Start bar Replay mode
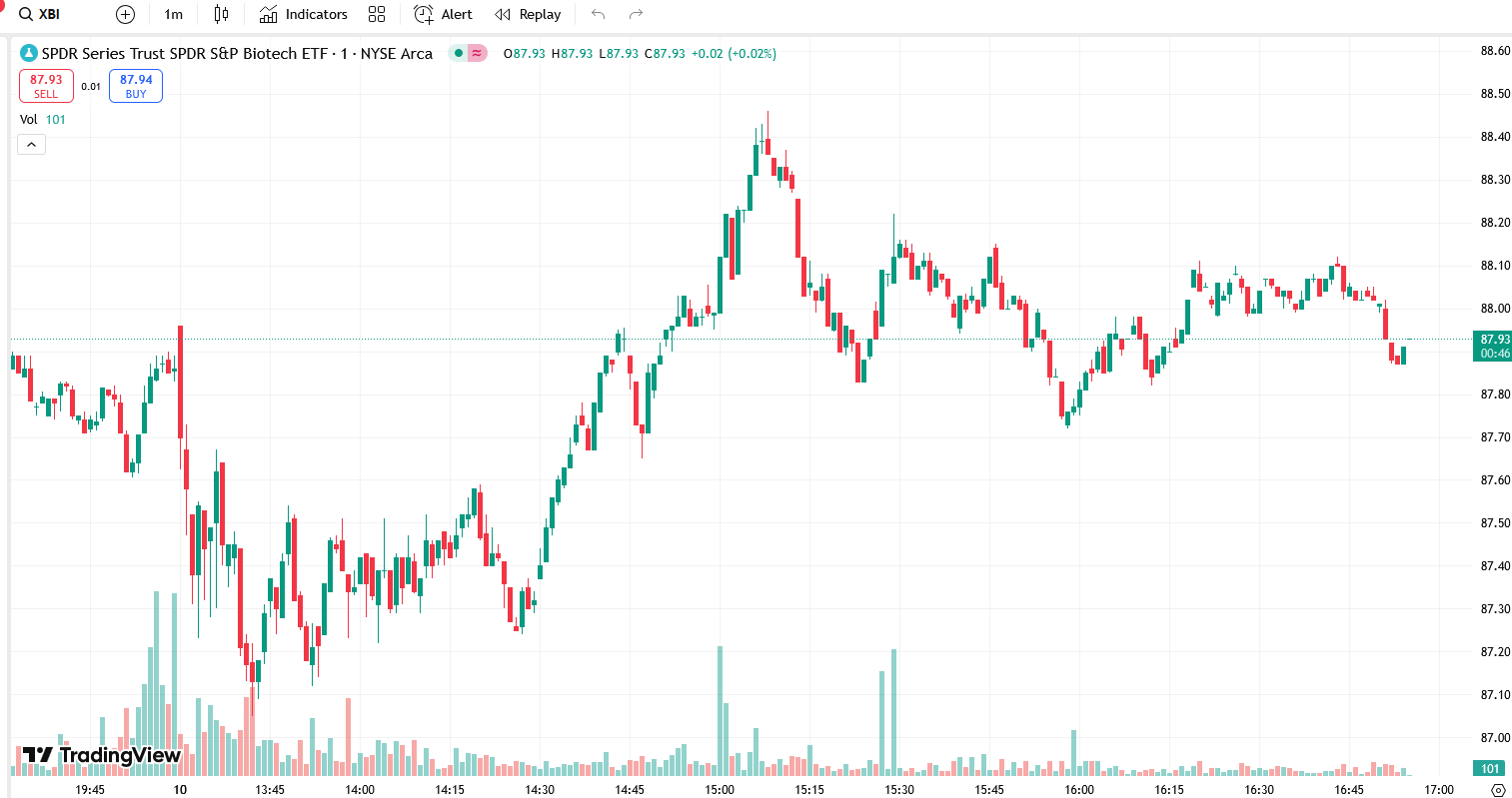 tap(528, 14)
